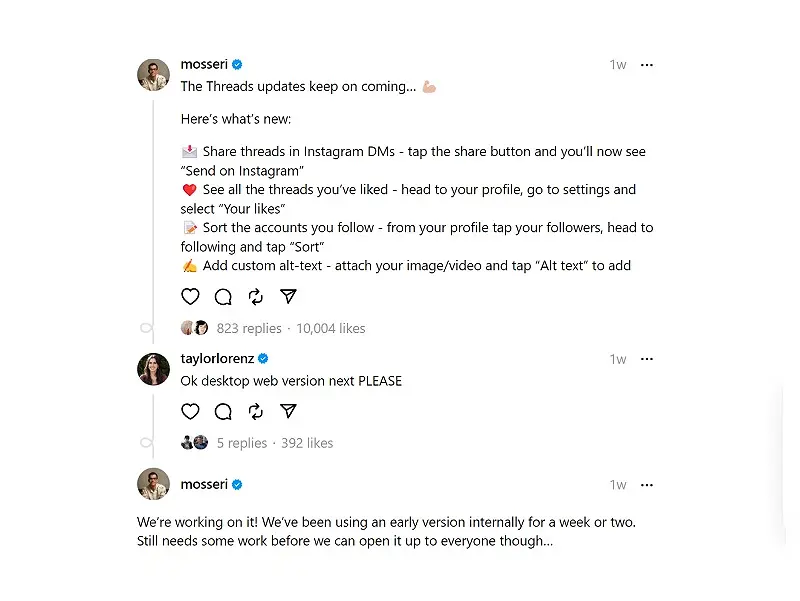Viewport: 800px width, 601px height.
Task: Open the comment icon on mosseri's post
Action: coord(222,296)
